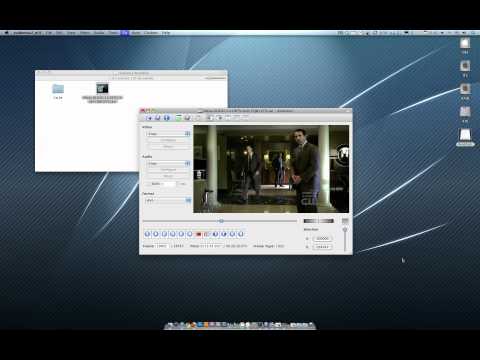Screen dimensions: 480x360
Task: Open the Edit menu
Action: coord(59,33)
